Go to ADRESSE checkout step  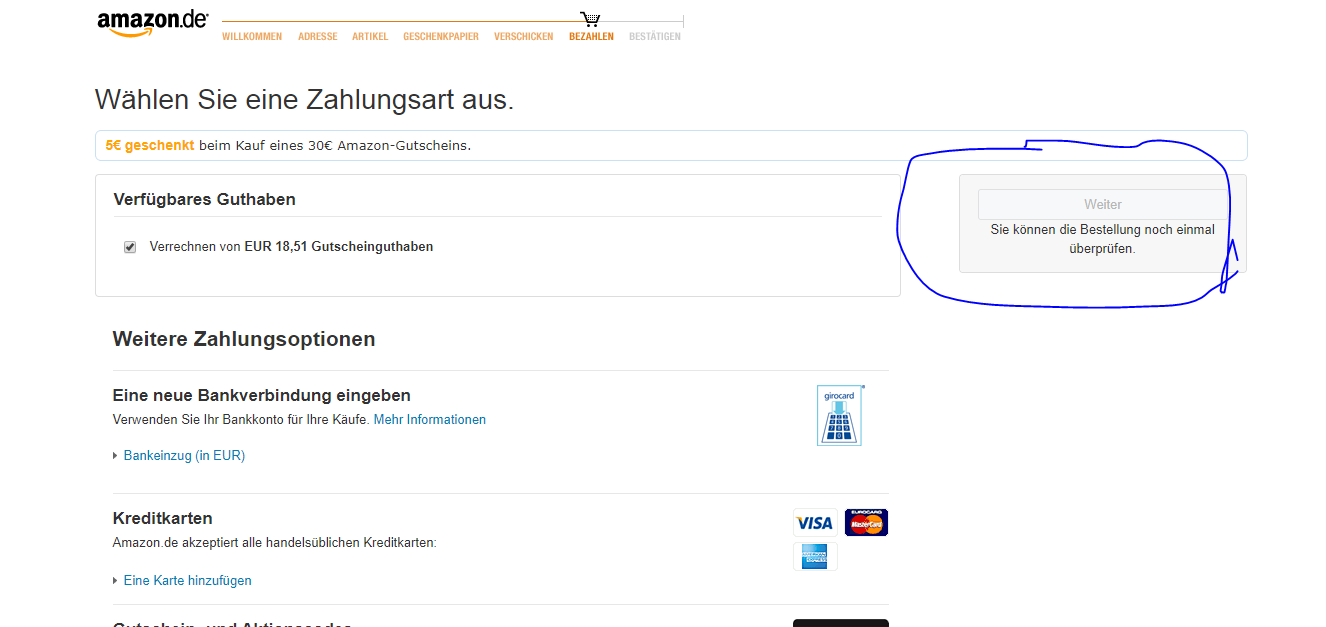(x=318, y=37)
